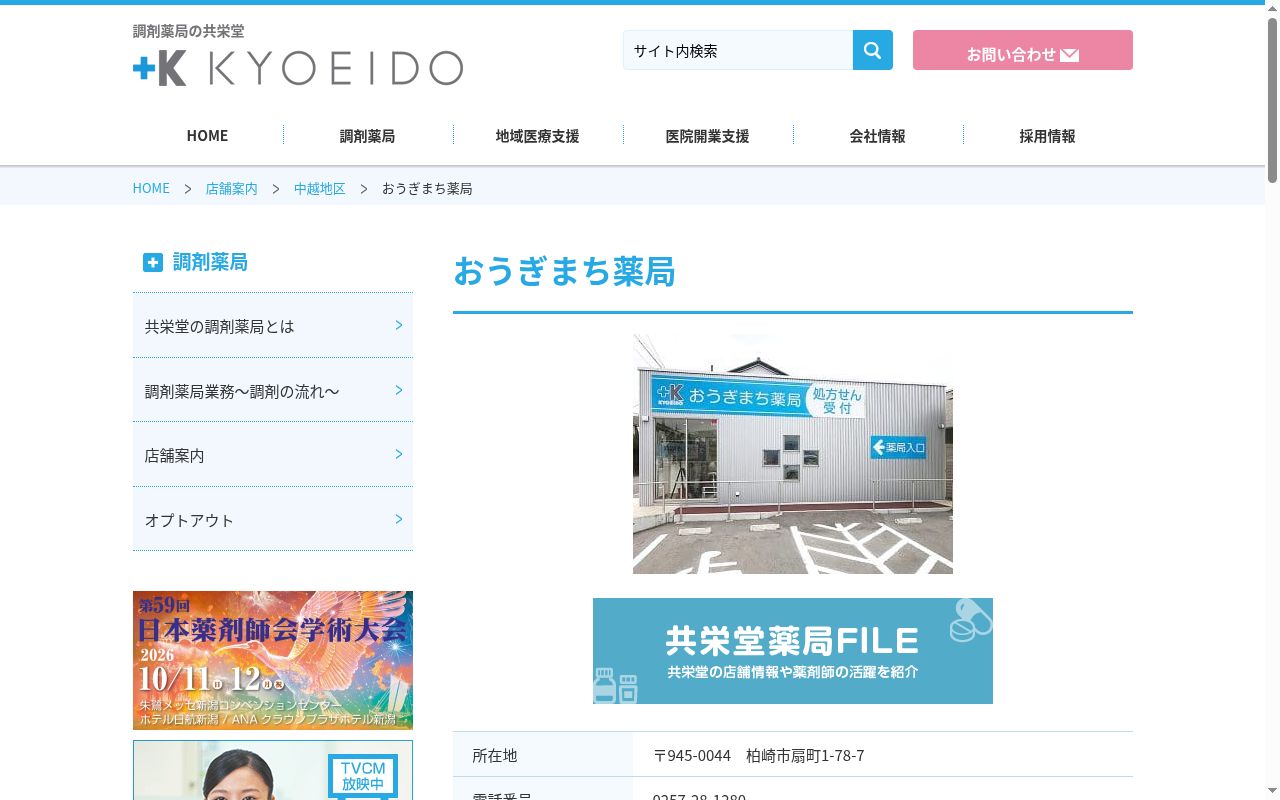Open 調剤薬局業務〜調剤の流れ〜 sidebar link

[x=273, y=390]
